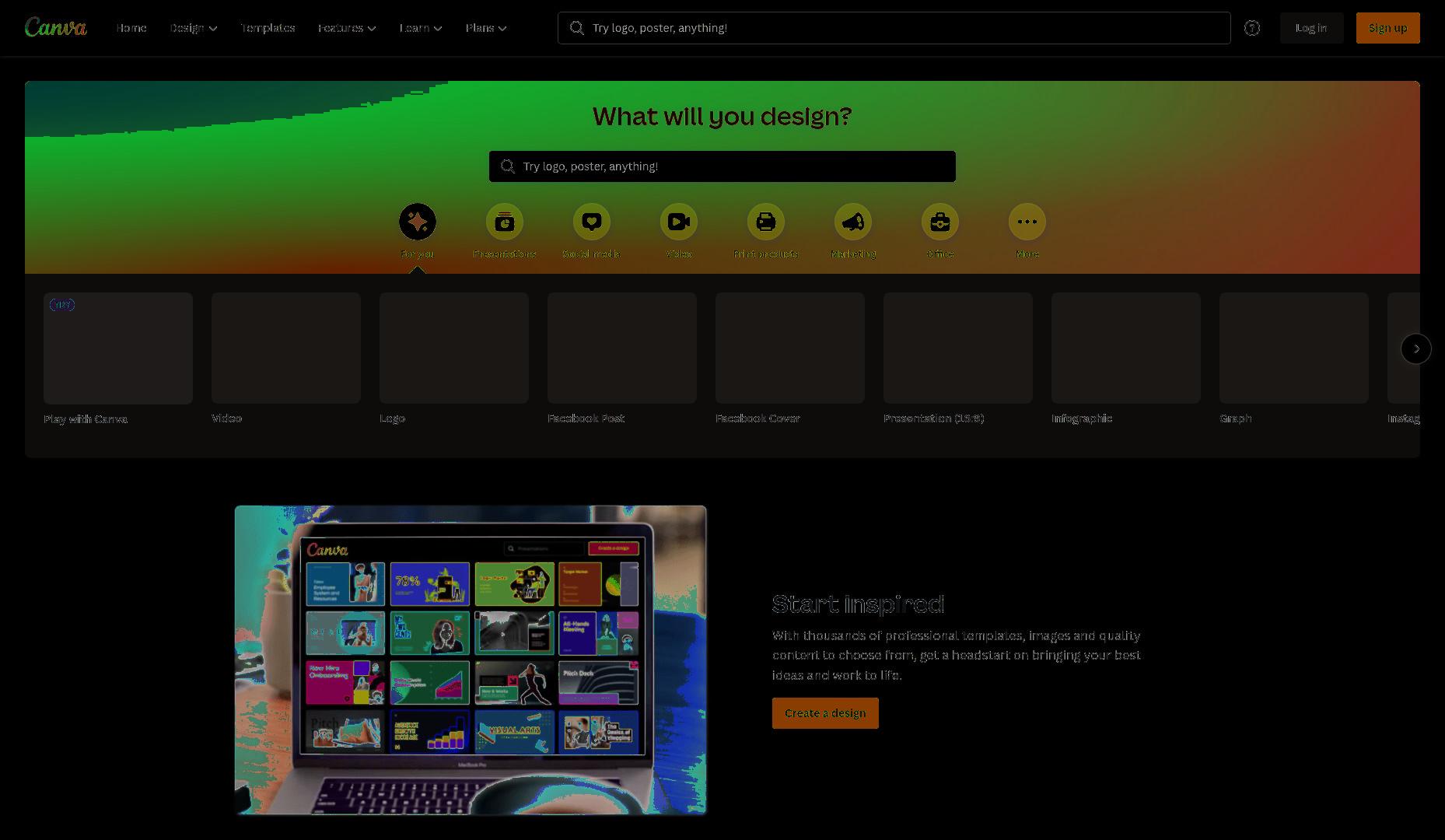Select the Presentations category icon
This screenshot has width=1445, height=840.
(505, 222)
